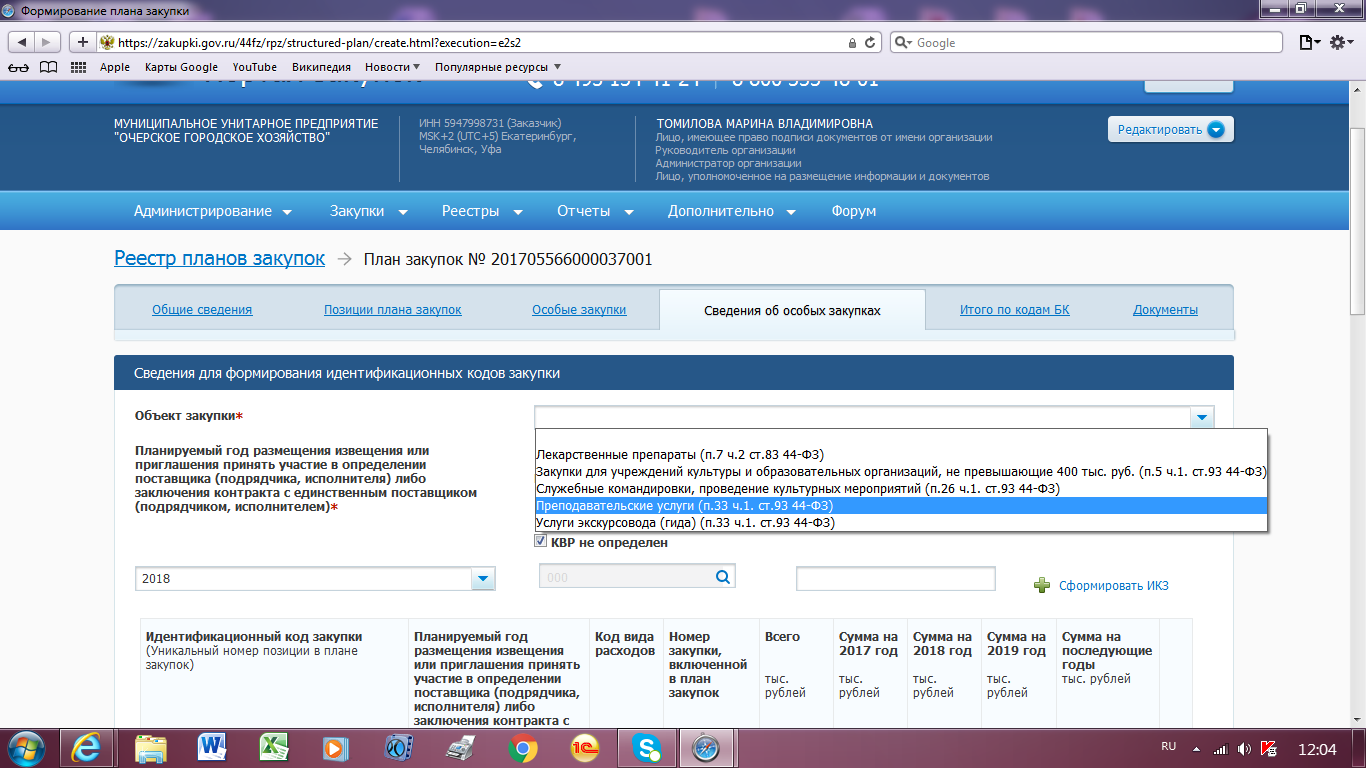1366x768 pixels.
Task: Select Преподавательские услуги option in list
Action: click(x=685, y=506)
